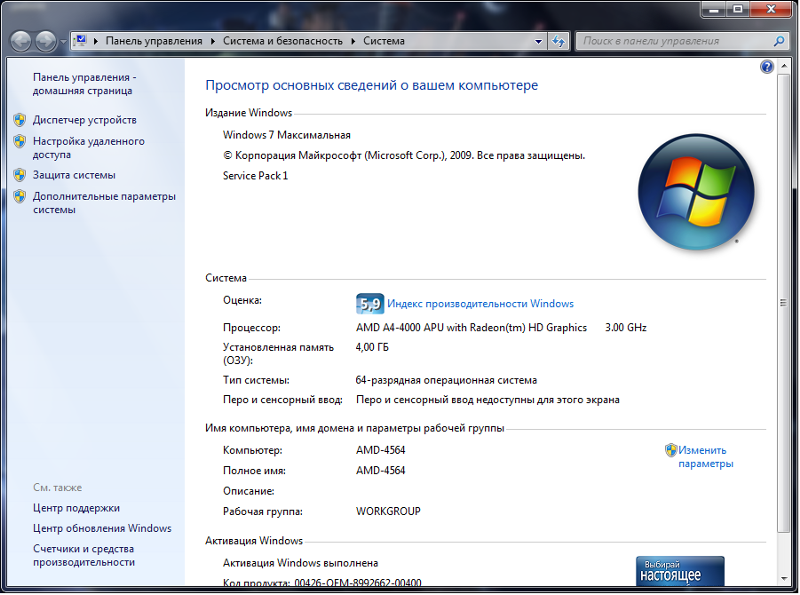Click shield icon next to Изменить параметры
The image size is (800, 595).
[x=670, y=450]
